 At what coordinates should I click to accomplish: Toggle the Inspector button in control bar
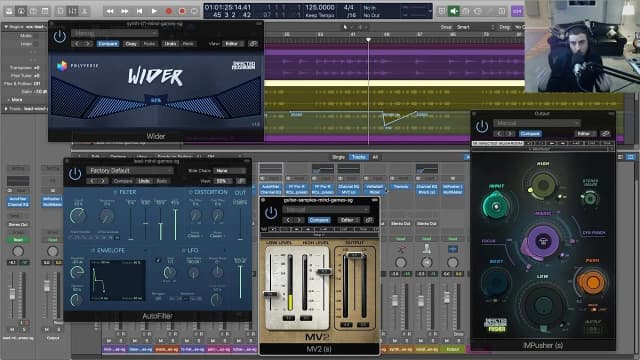(x=21, y=11)
